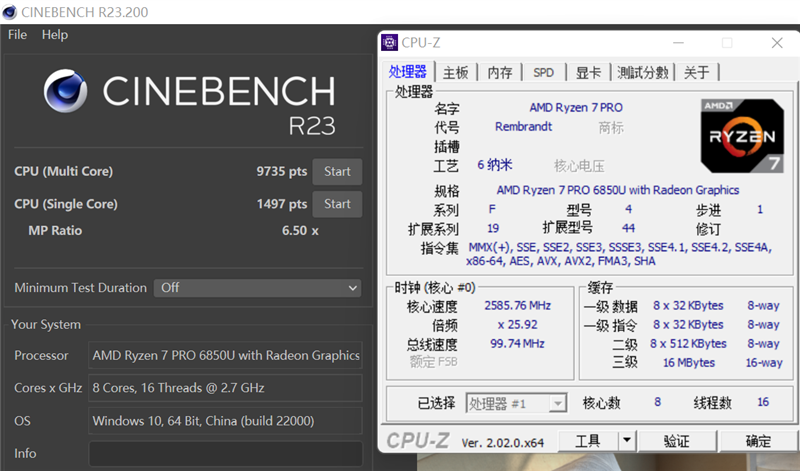Click the Rembrandt code name value
The height and width of the screenshot is (471, 800).
click(x=523, y=127)
